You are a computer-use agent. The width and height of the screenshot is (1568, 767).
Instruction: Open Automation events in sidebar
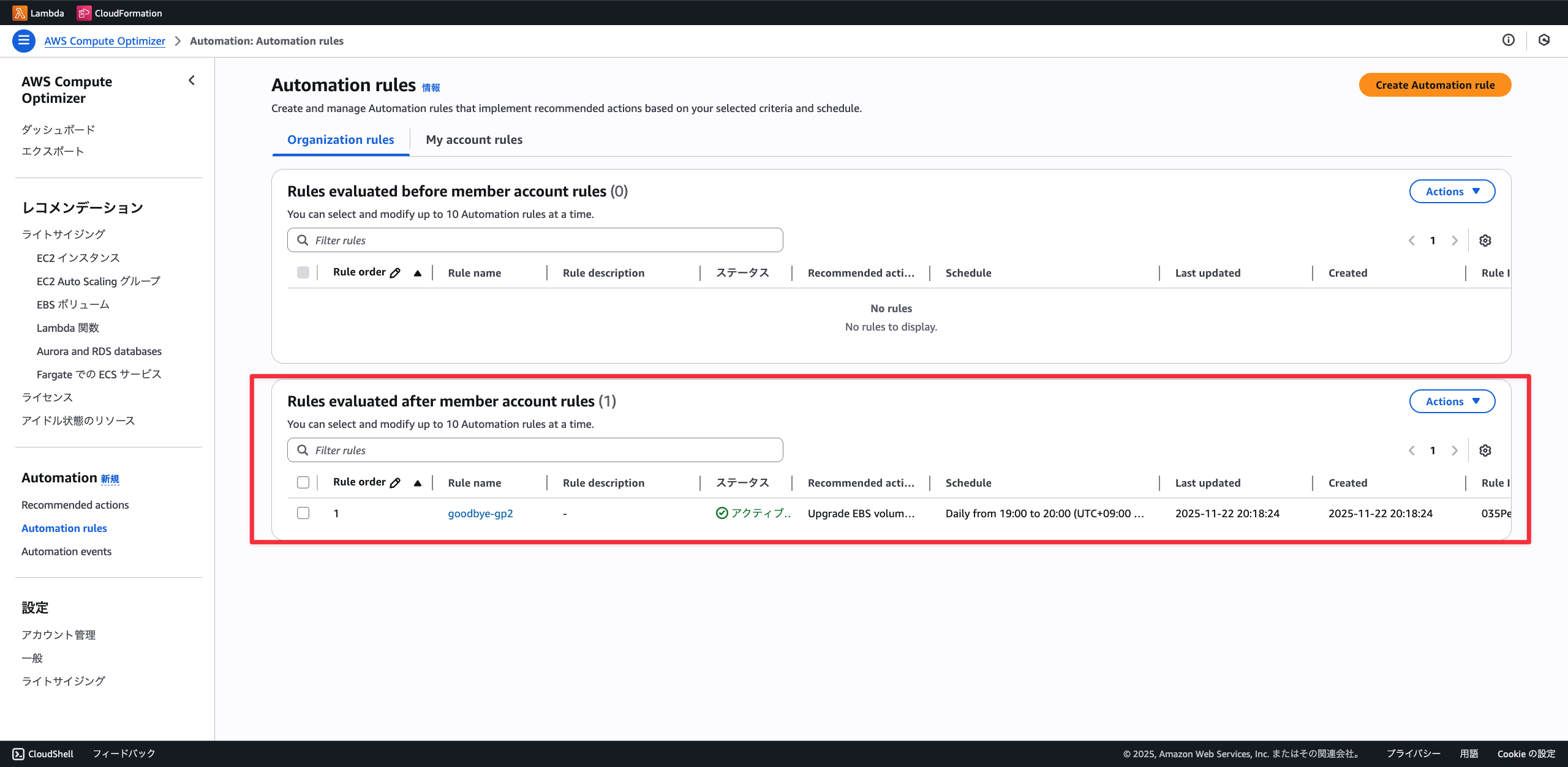tap(66, 552)
